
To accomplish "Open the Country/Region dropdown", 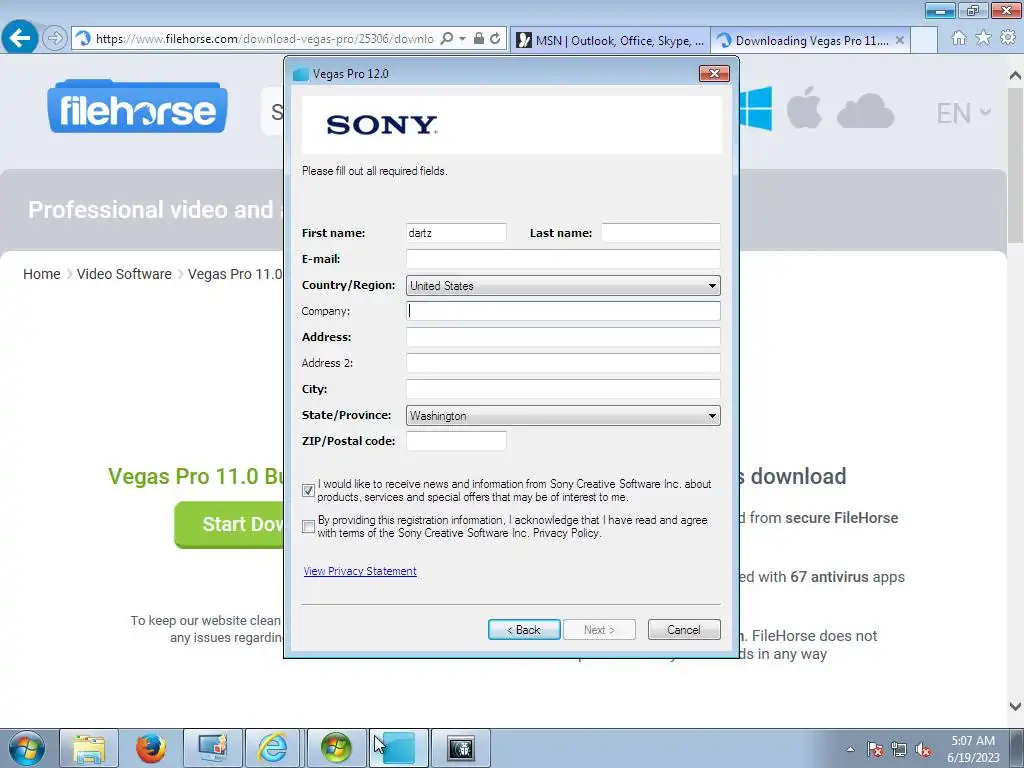I will [563, 285].
